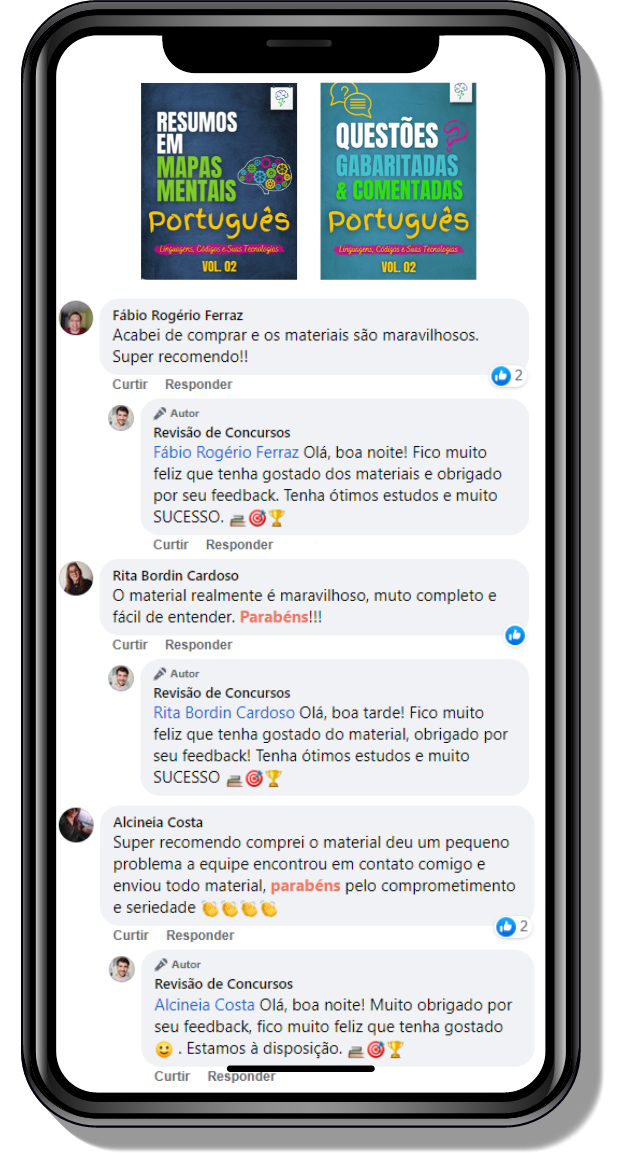Click the Alcineia Costa mention link in reply

pos(204,1004)
